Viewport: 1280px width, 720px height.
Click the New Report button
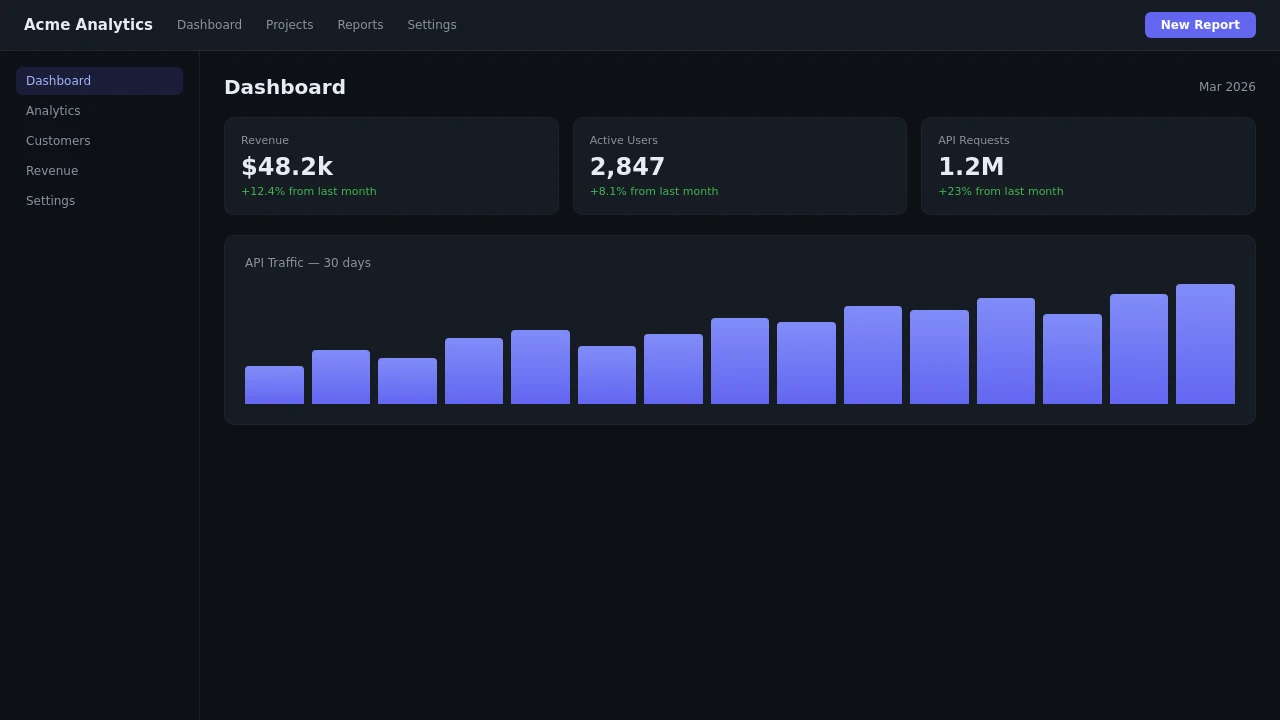tap(1200, 24)
